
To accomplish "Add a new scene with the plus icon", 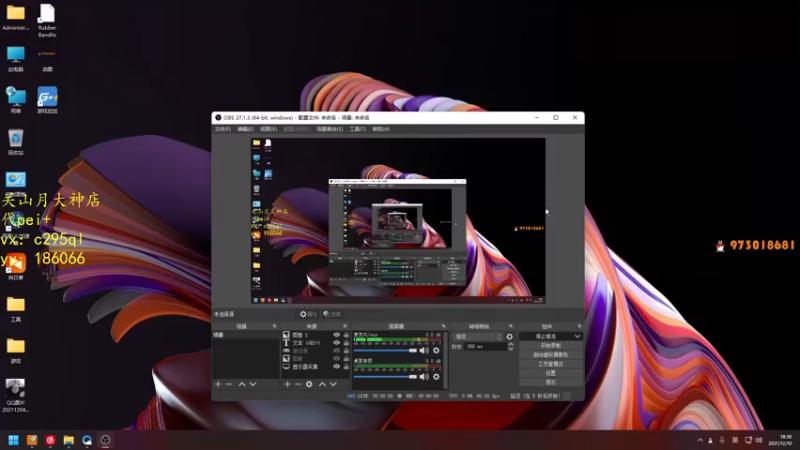I will [x=218, y=384].
